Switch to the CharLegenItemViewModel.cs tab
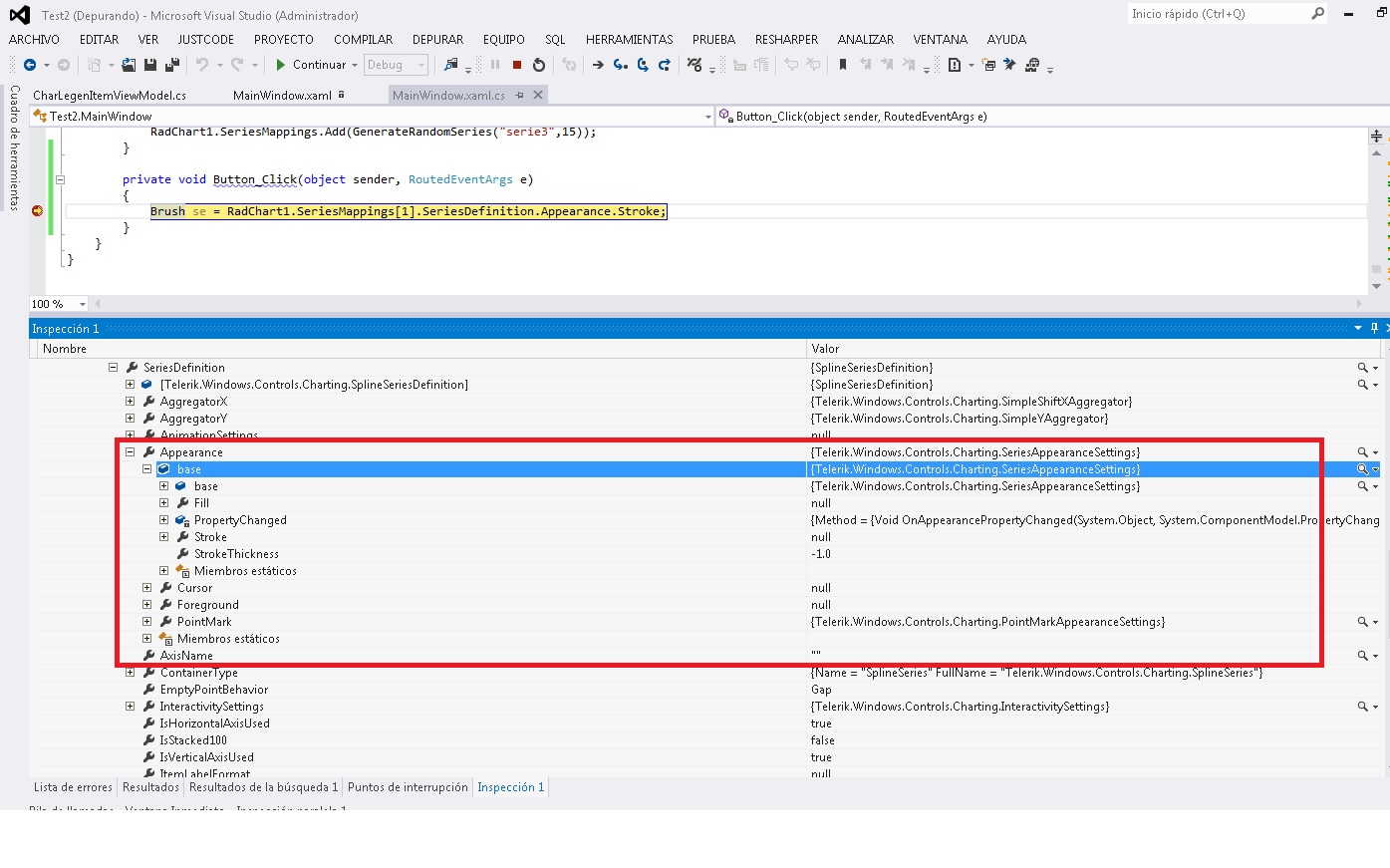The image size is (1390, 868). pos(110,96)
